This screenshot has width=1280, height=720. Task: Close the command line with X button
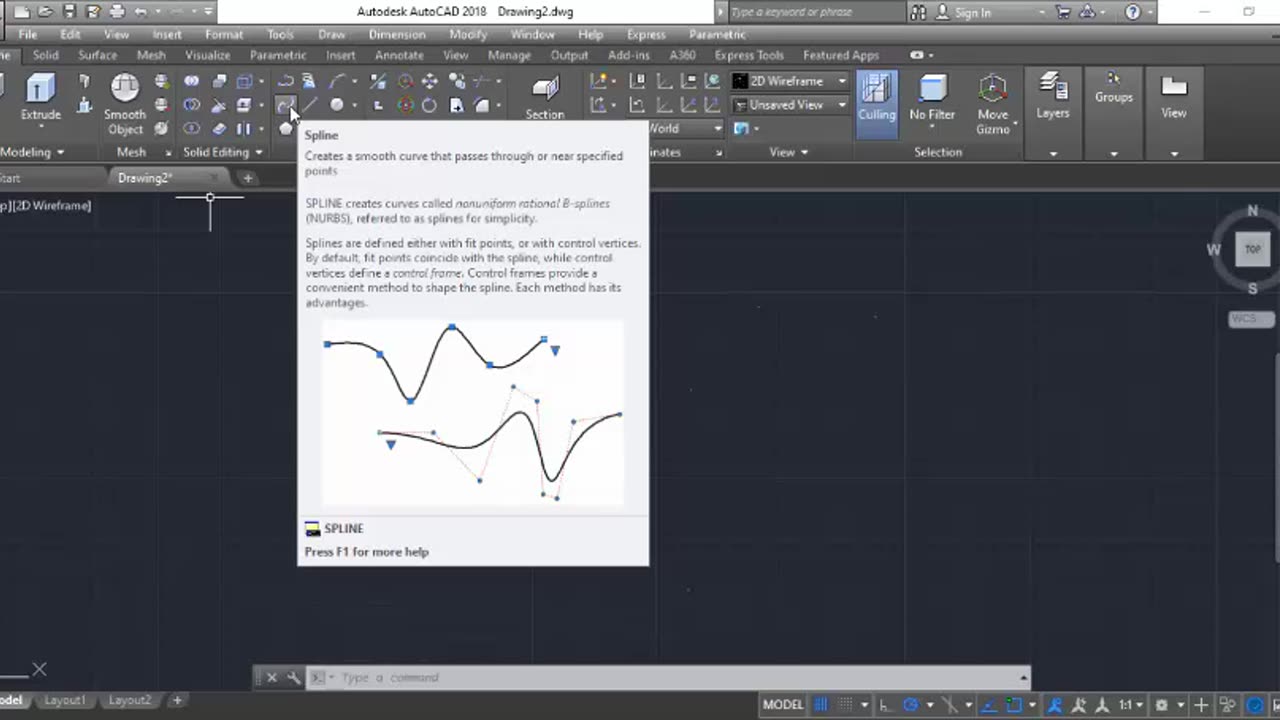click(x=271, y=677)
